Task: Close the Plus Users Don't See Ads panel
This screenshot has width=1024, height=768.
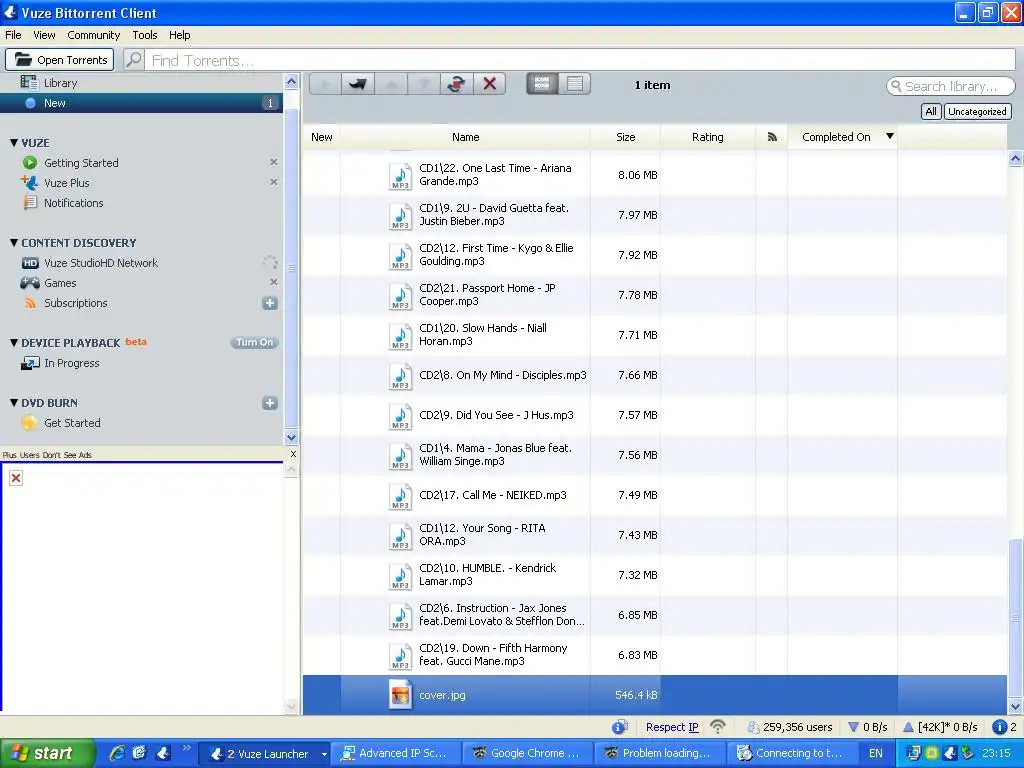Action: pos(293,454)
